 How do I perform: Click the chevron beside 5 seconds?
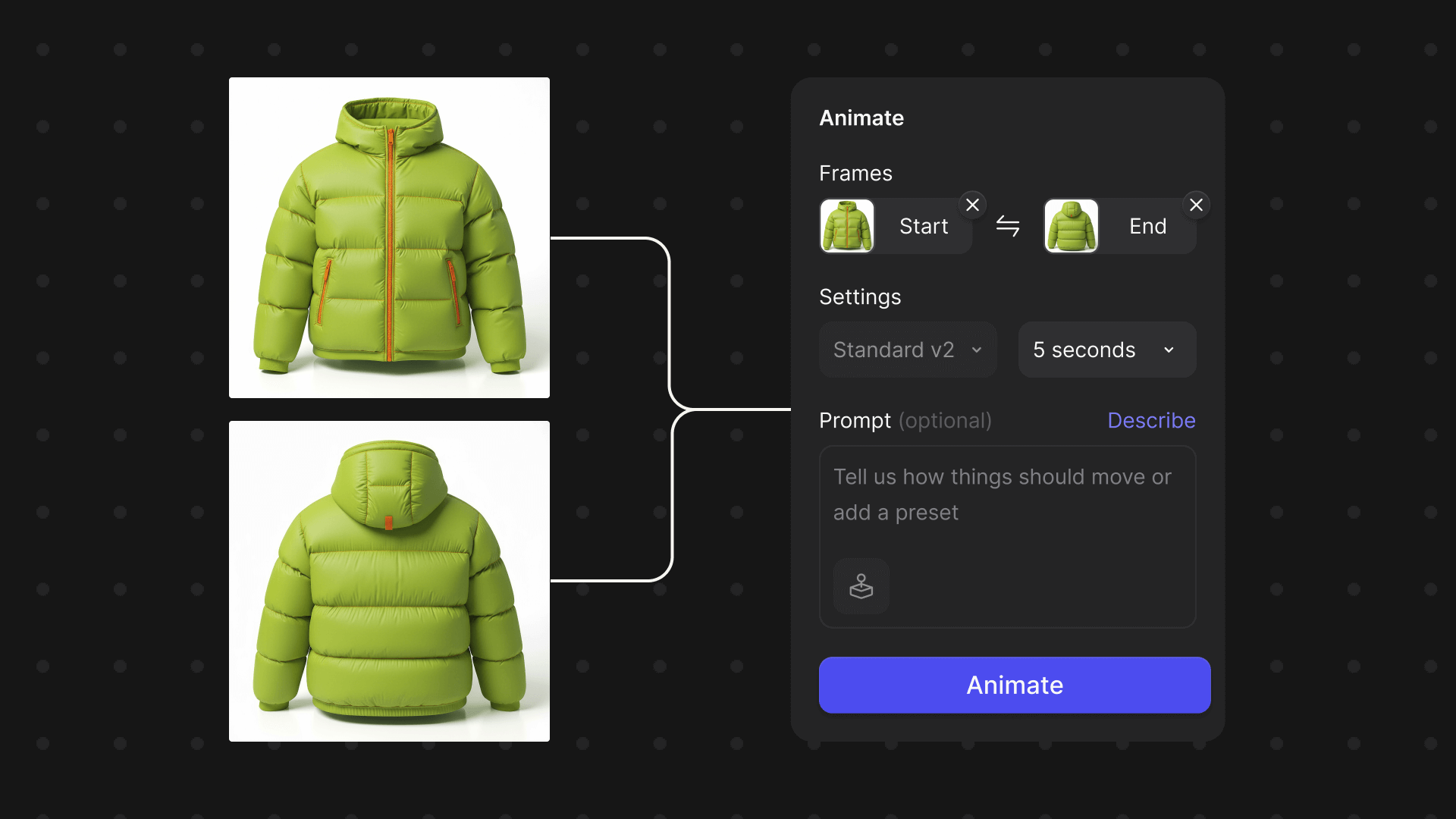click(1169, 350)
